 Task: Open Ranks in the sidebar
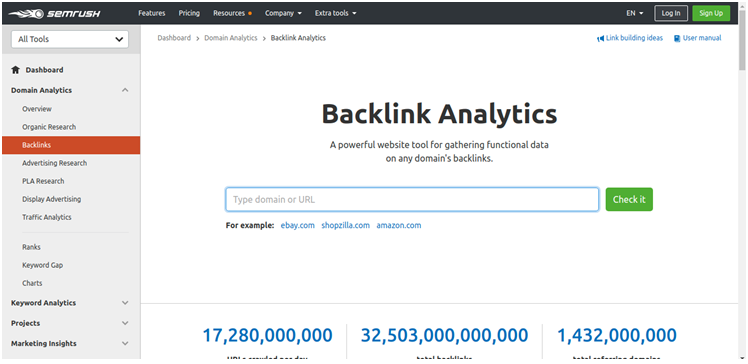pyautogui.click(x=31, y=247)
